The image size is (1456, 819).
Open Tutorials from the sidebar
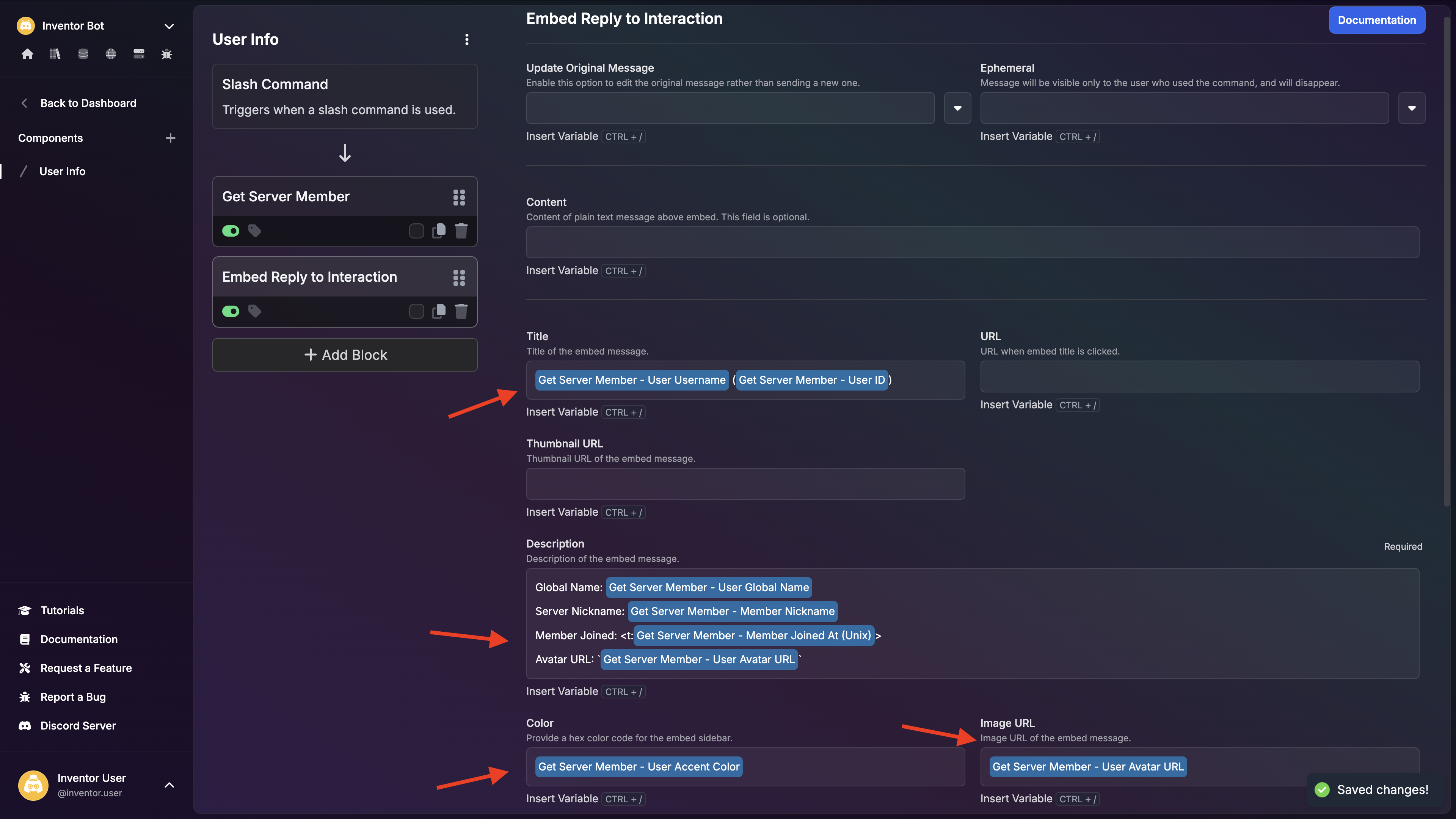[62, 610]
